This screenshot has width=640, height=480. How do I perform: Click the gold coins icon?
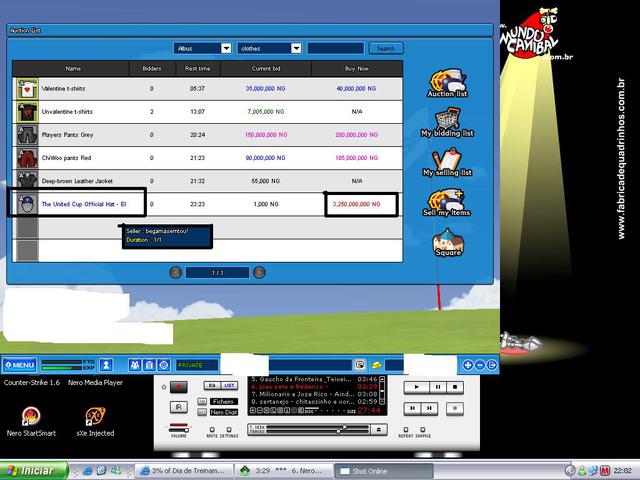pos(376,365)
